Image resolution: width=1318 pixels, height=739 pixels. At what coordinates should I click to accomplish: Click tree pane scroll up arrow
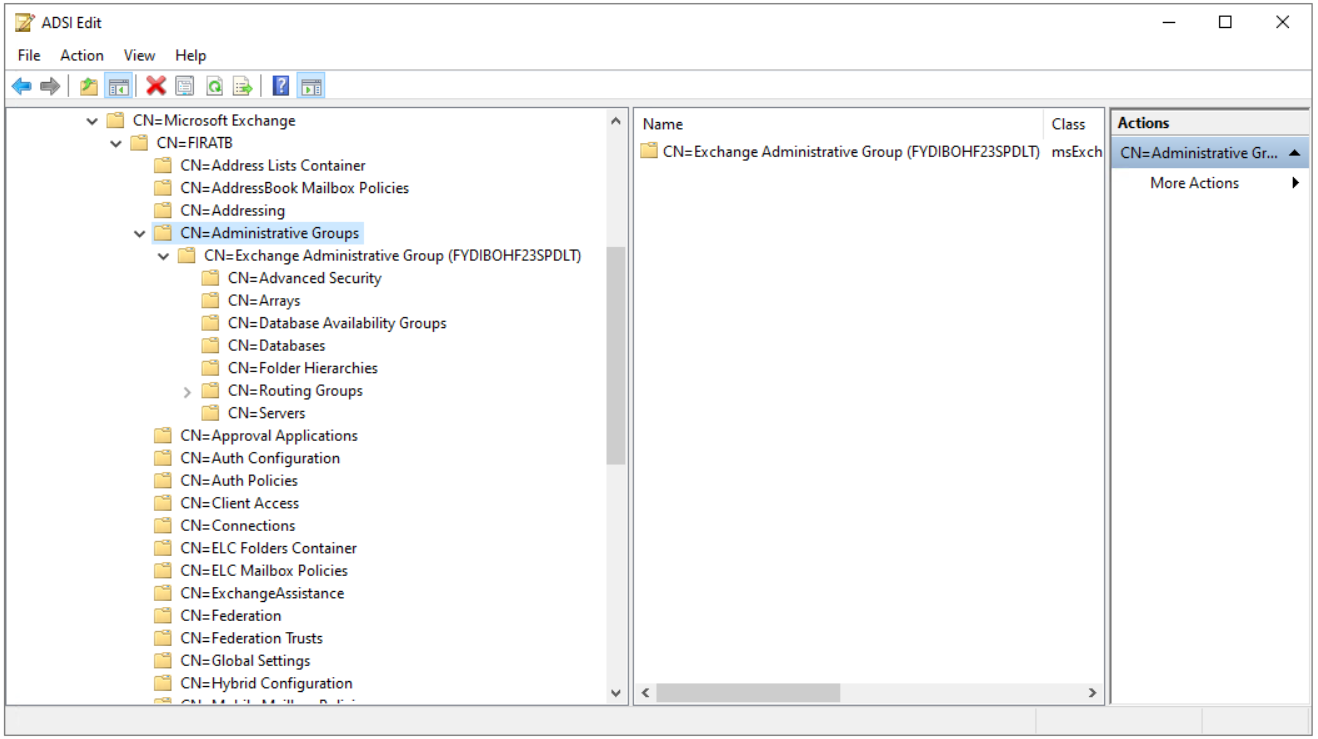616,121
